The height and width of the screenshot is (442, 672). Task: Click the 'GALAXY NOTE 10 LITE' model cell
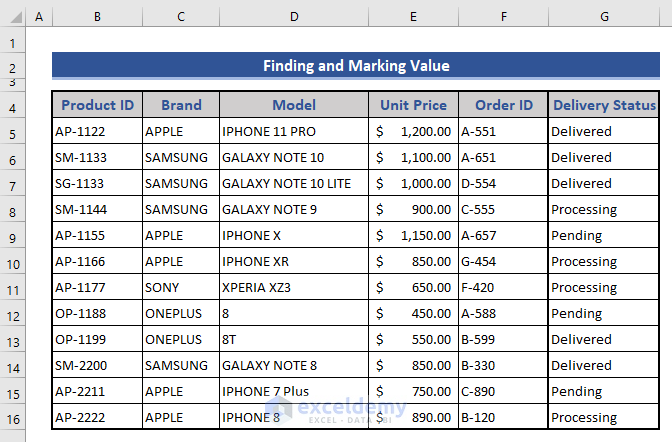pyautogui.click(x=294, y=183)
